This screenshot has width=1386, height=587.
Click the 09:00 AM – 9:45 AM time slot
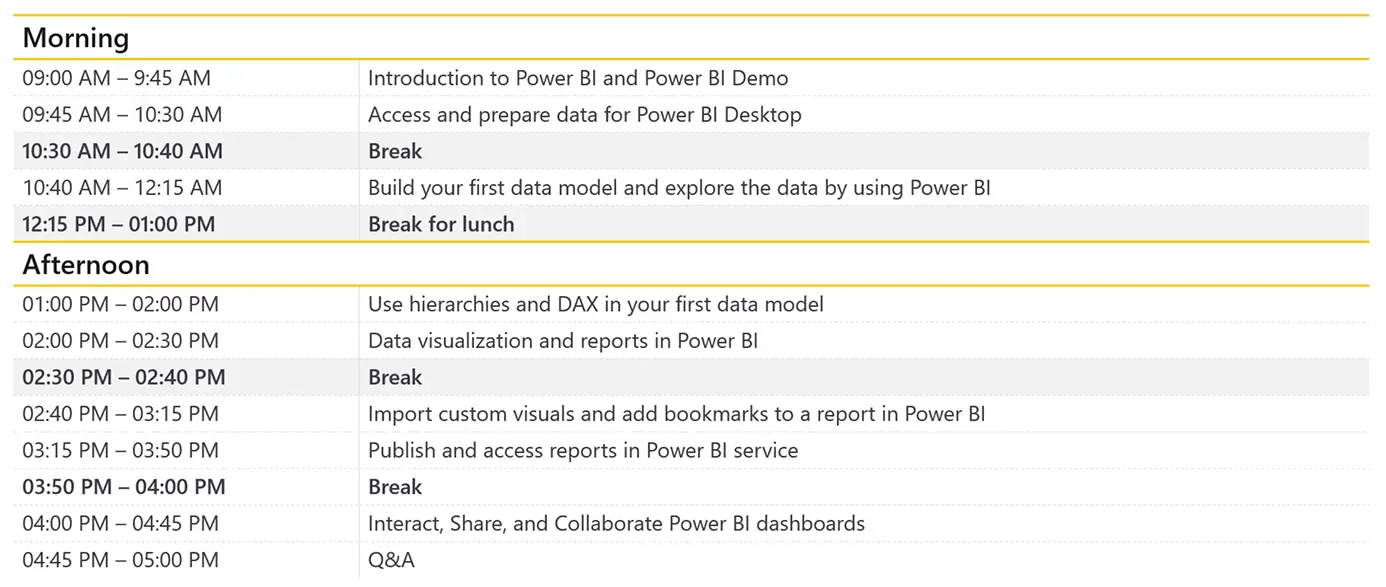(117, 78)
